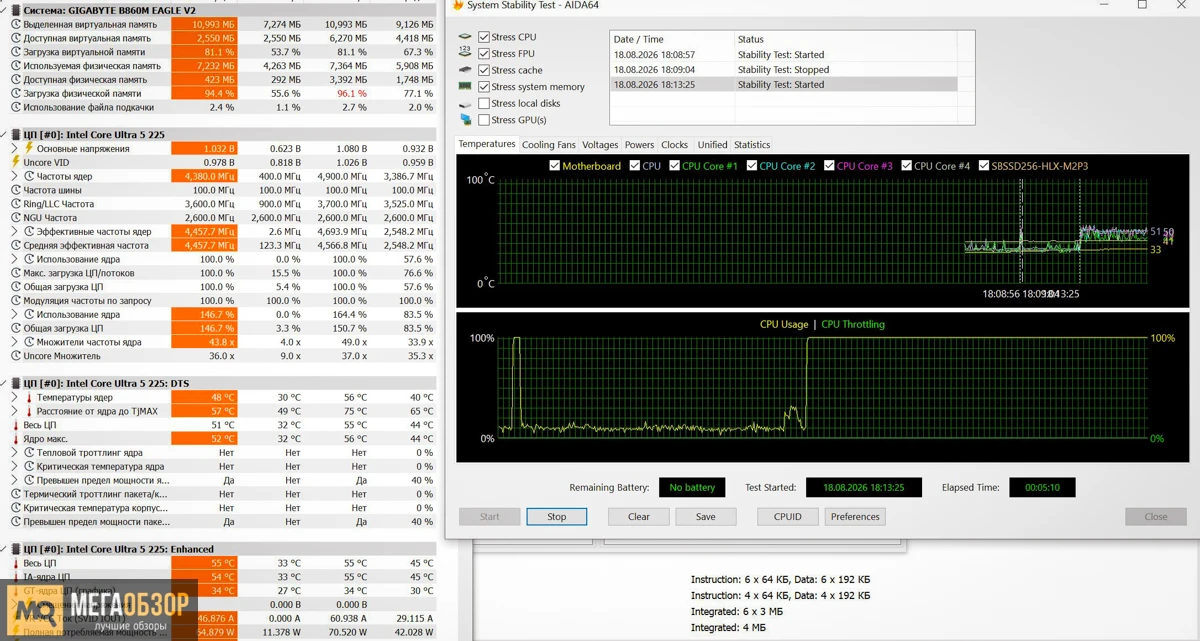The image size is (1200, 641).
Task: Click the CPU Throttling graph legend label
Action: click(853, 324)
